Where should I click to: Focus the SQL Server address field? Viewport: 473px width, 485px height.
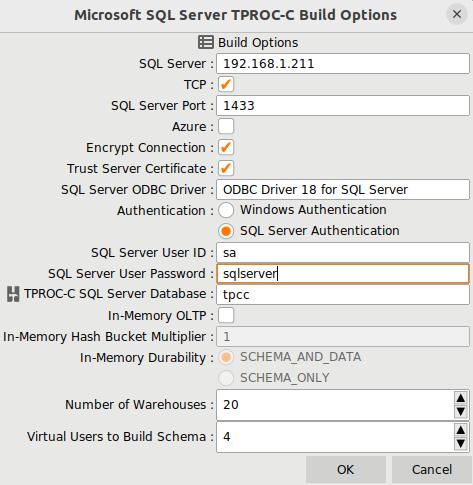(343, 64)
